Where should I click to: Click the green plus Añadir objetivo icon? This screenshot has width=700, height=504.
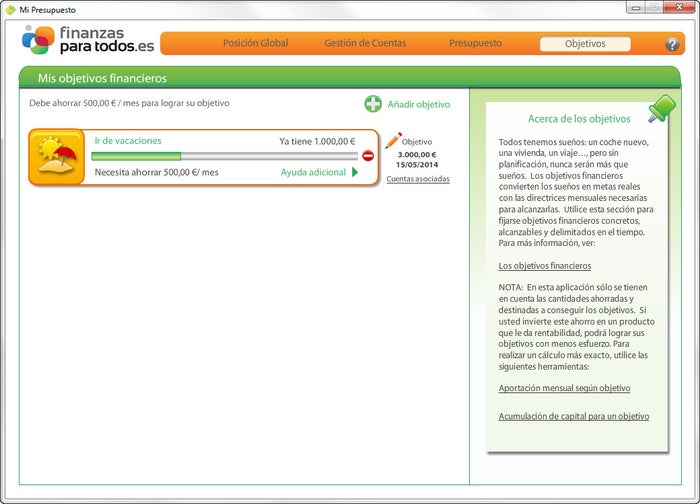click(373, 104)
